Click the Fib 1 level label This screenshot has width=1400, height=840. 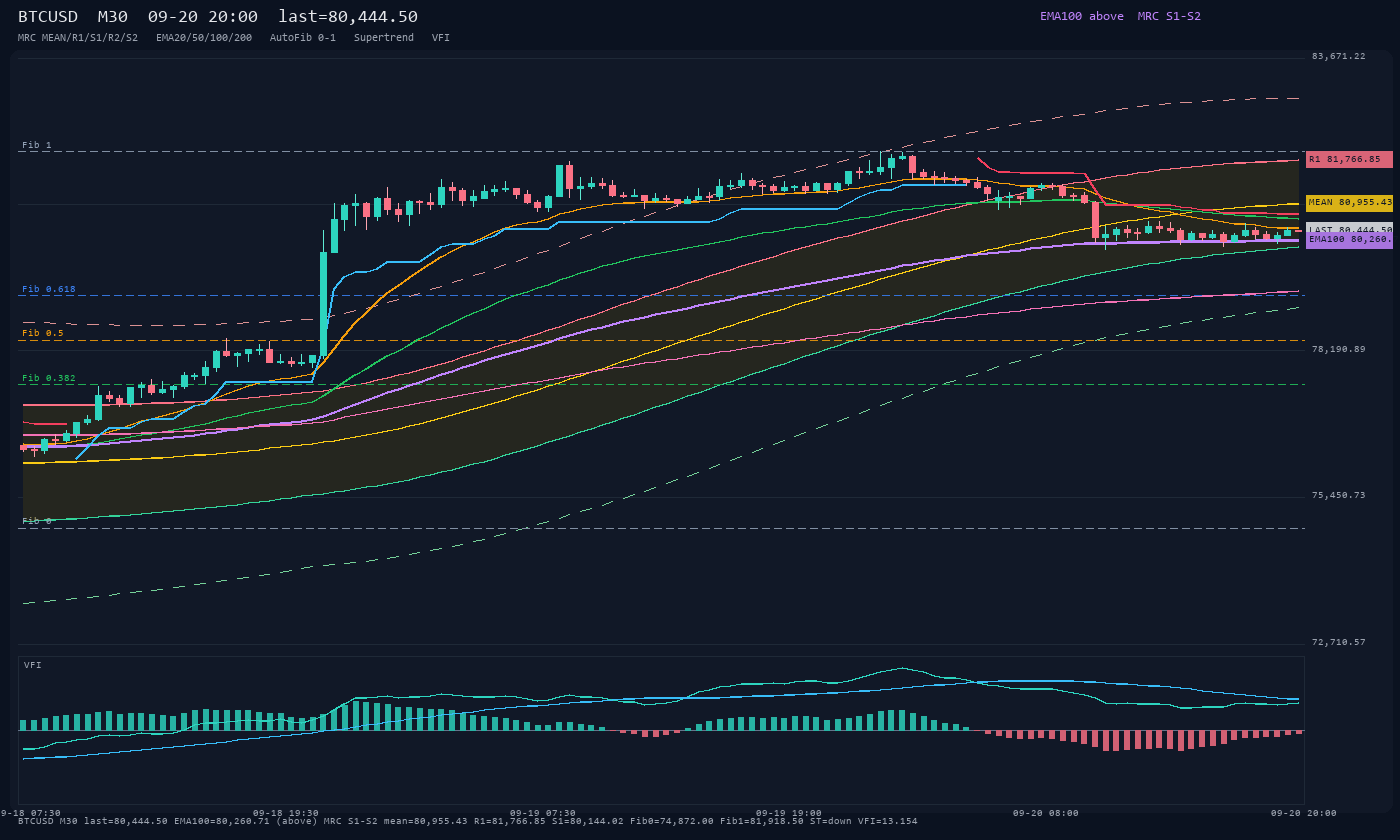tap(37, 145)
